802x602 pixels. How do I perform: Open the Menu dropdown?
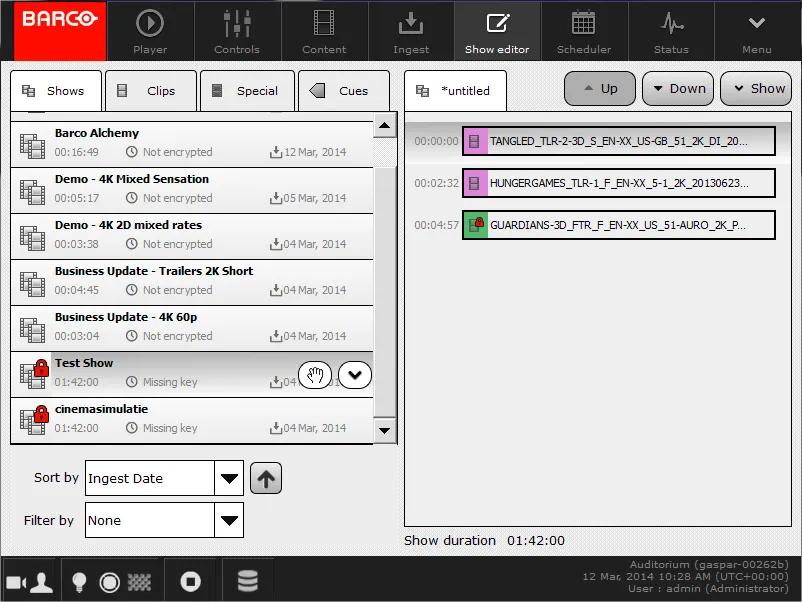(x=757, y=31)
